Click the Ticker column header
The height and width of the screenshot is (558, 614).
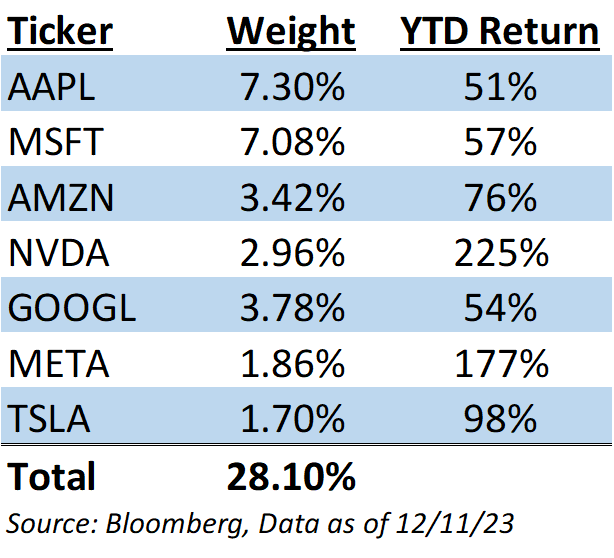click(x=60, y=32)
